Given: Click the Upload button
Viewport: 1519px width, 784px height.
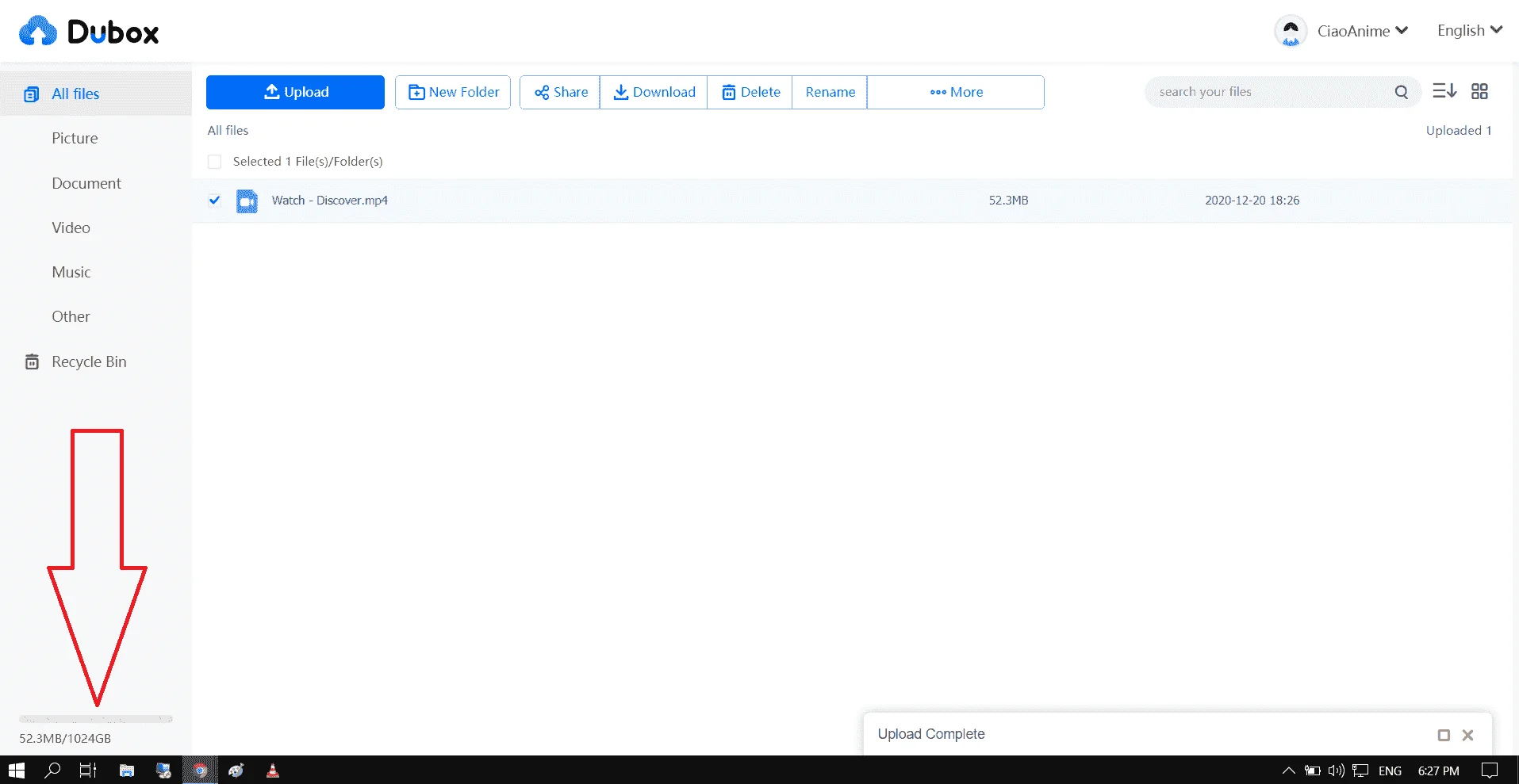Looking at the screenshot, I should coord(295,92).
